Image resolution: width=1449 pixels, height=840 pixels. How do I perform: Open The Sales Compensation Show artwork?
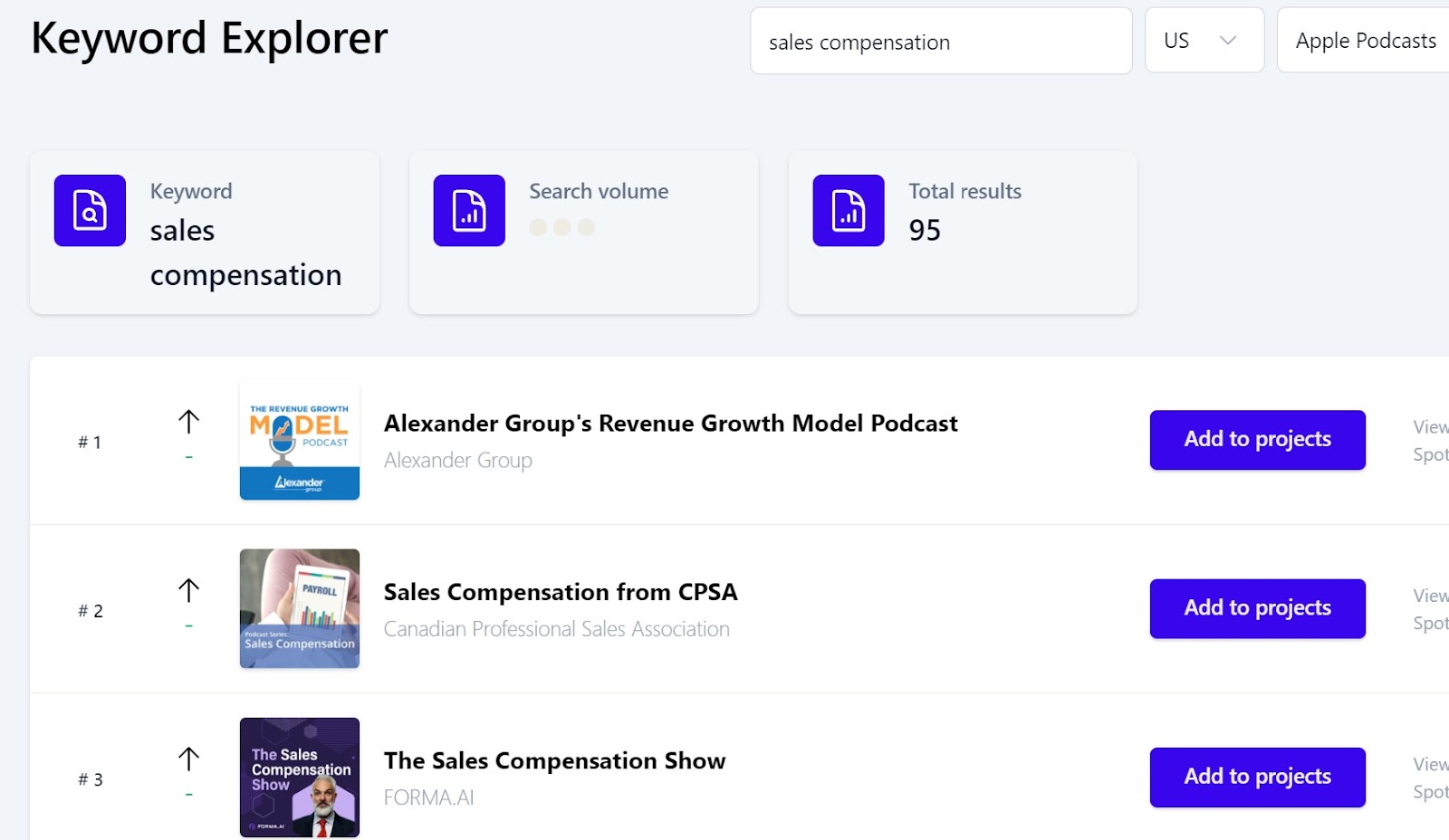coord(300,777)
